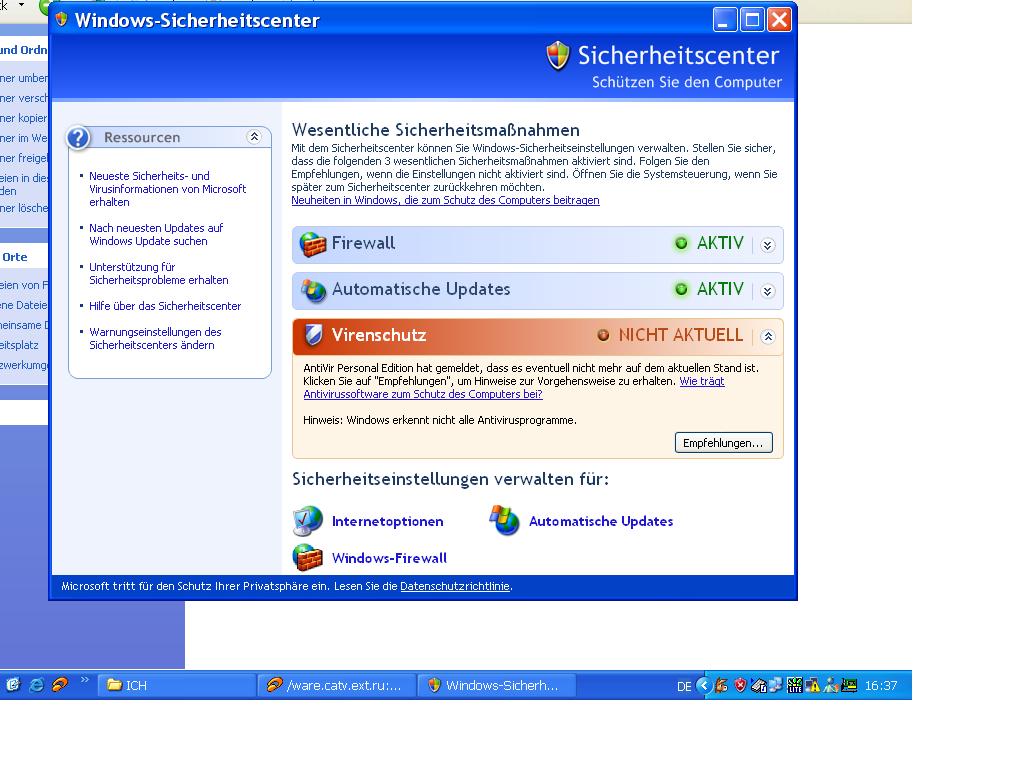This screenshot has height=768, width=1024.
Task: Open Hilfe über das Sicherheitscenter link
Action: 165,306
